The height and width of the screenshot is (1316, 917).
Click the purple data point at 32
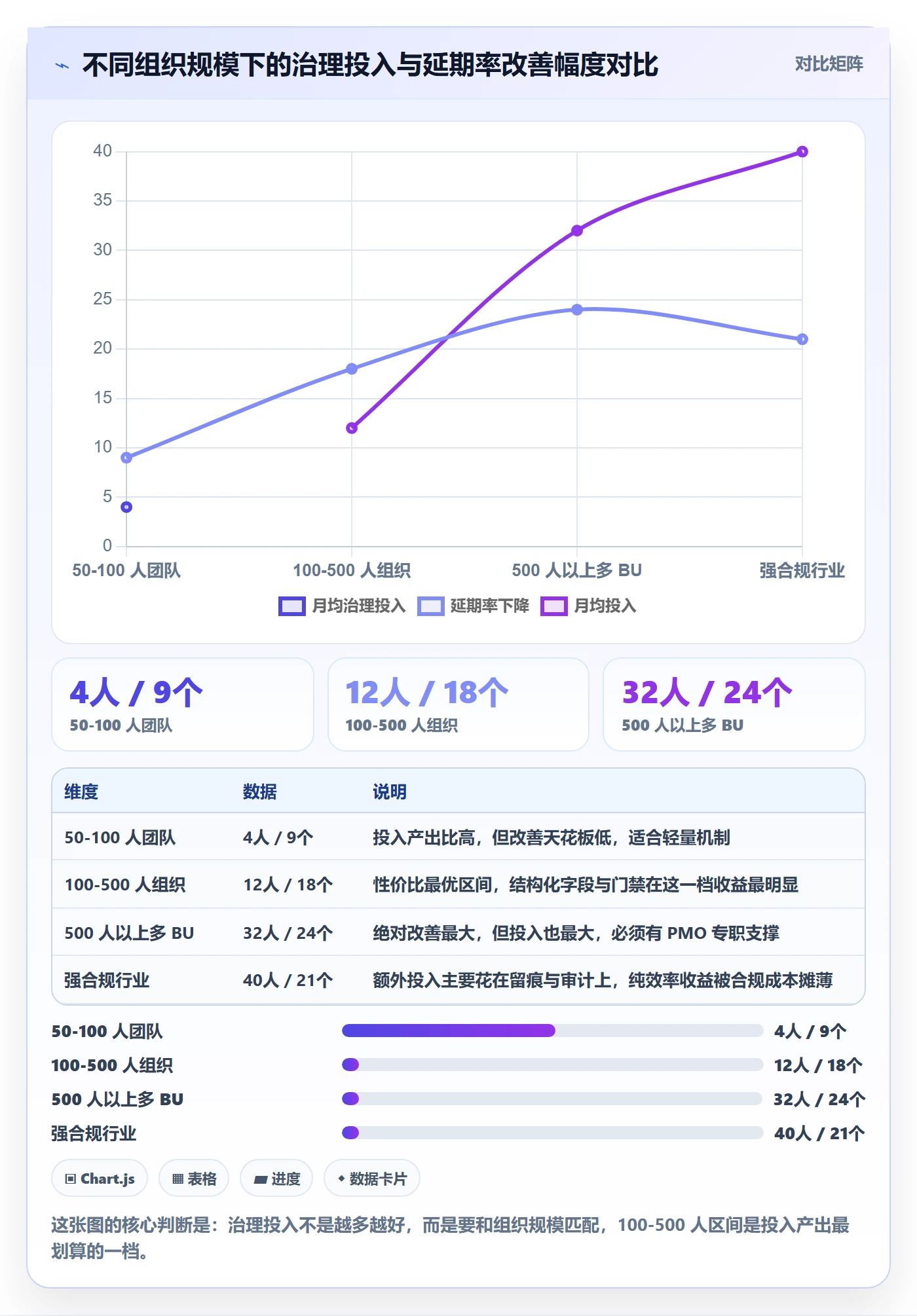(x=577, y=230)
